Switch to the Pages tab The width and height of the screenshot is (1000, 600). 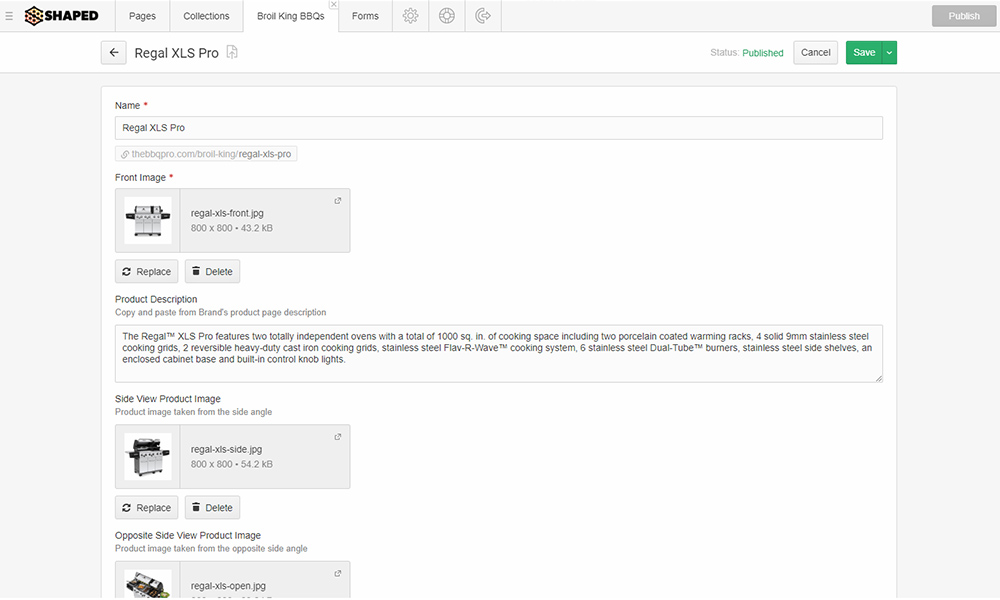point(142,16)
